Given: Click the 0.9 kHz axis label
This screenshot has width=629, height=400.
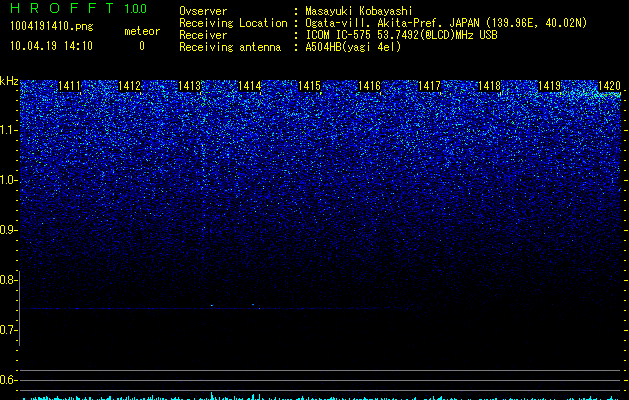Looking at the screenshot, I should tap(7, 230).
